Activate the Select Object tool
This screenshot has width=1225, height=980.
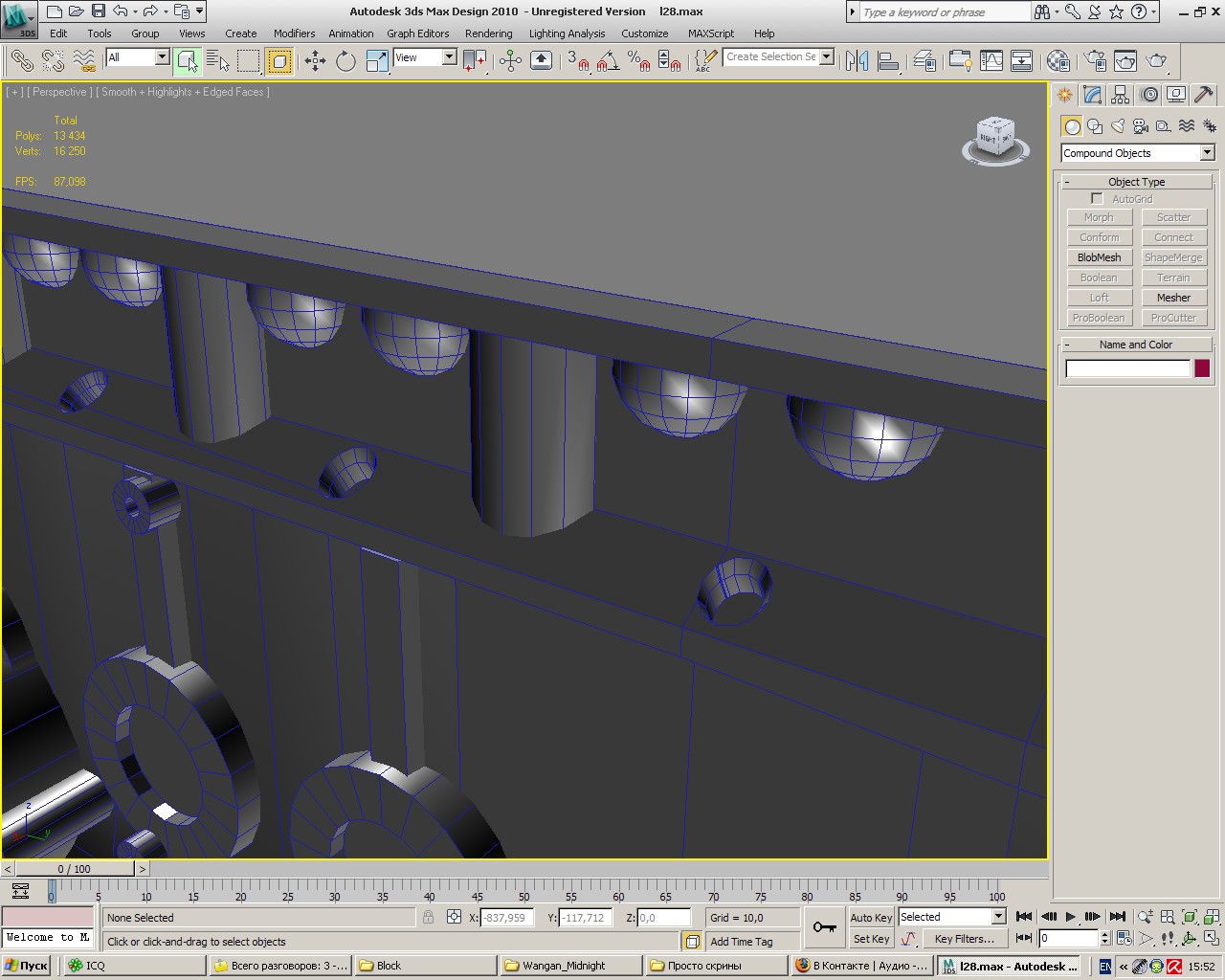(x=188, y=61)
